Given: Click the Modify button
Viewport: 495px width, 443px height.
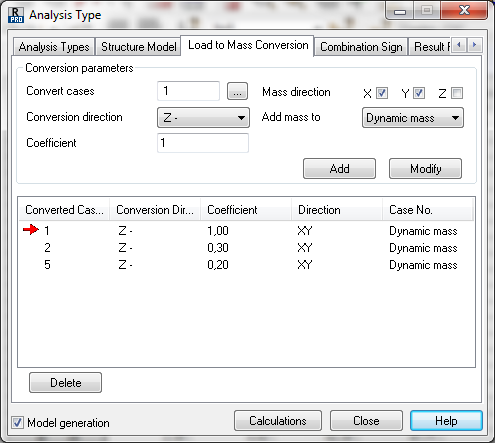Looking at the screenshot, I should click(x=425, y=169).
